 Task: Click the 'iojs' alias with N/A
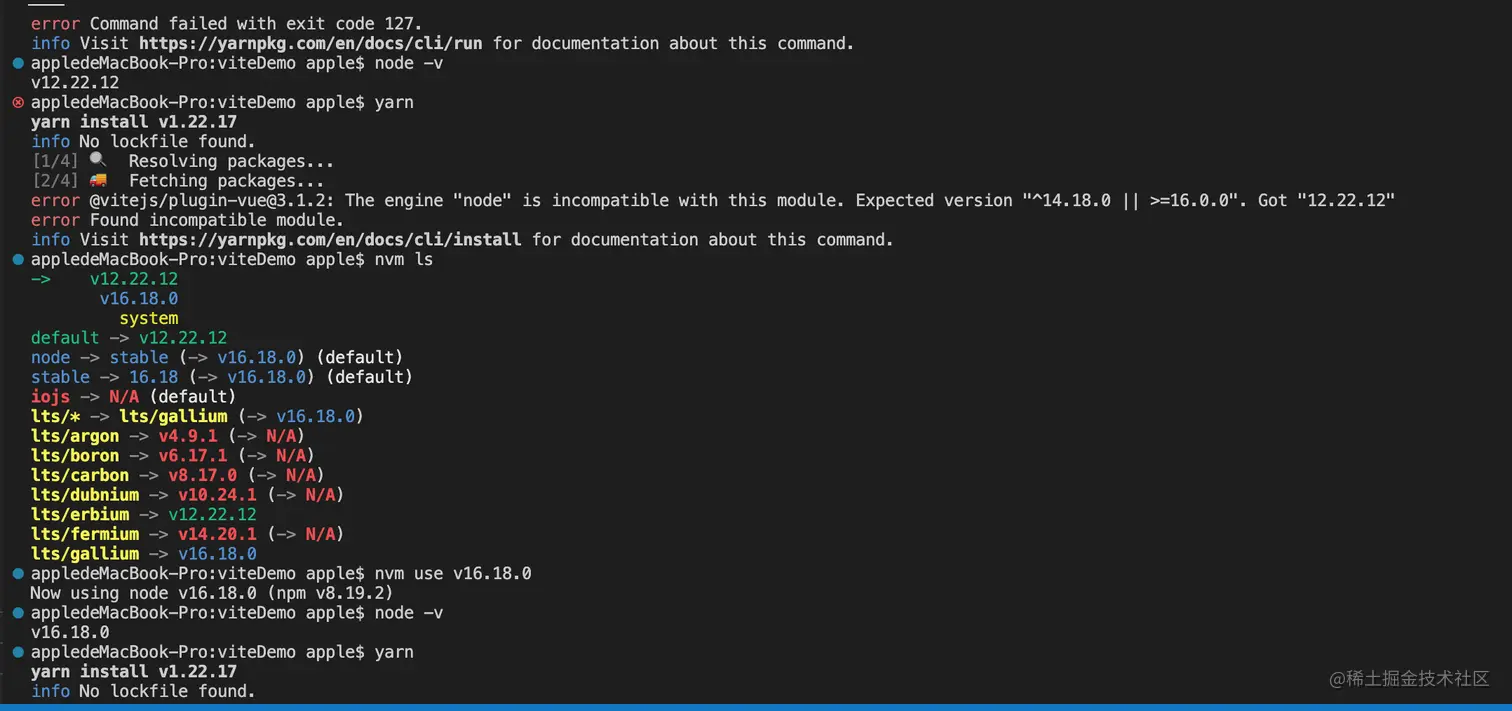pyautogui.click(x=50, y=397)
